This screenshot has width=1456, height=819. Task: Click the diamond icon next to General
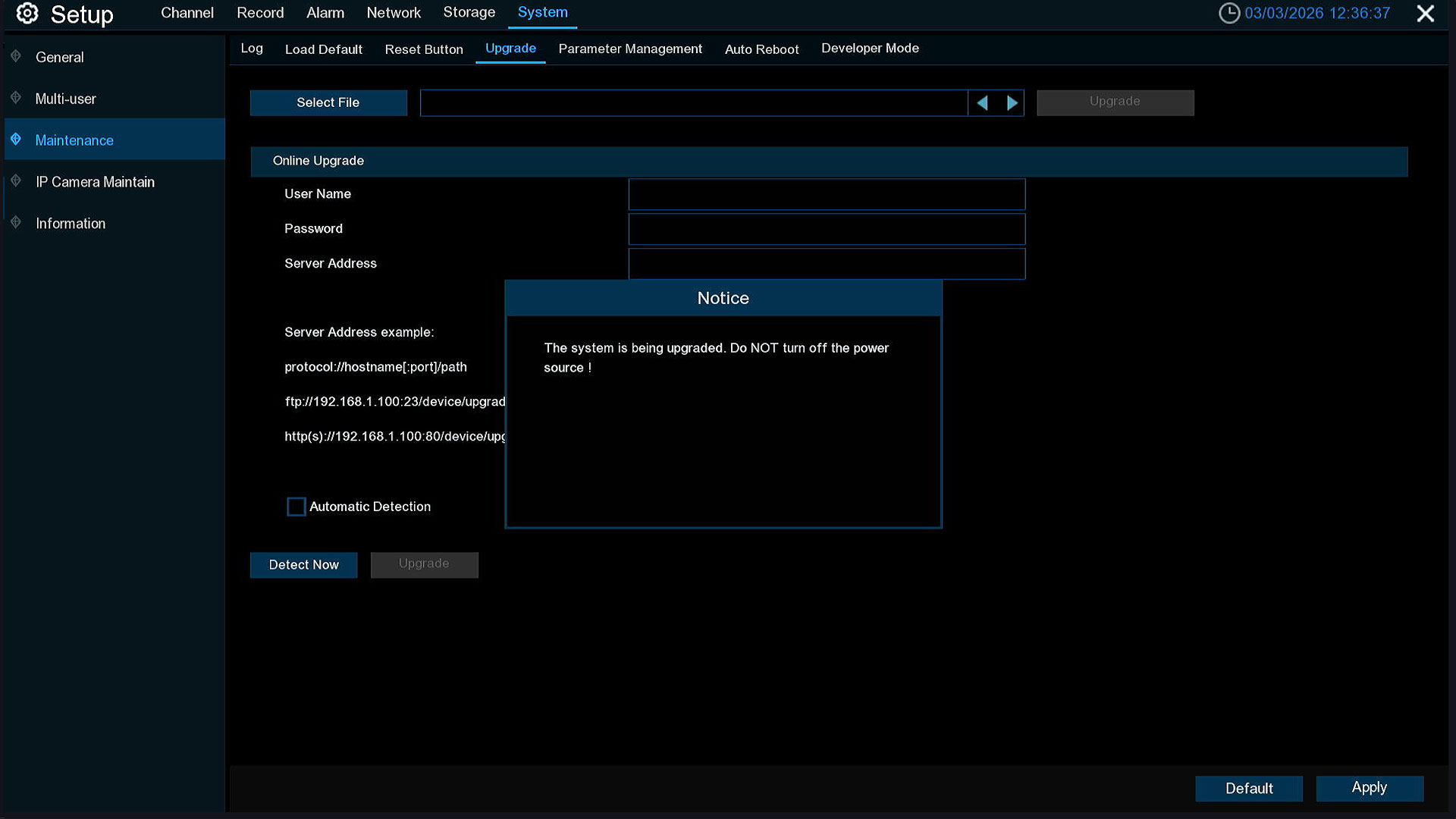tap(16, 56)
